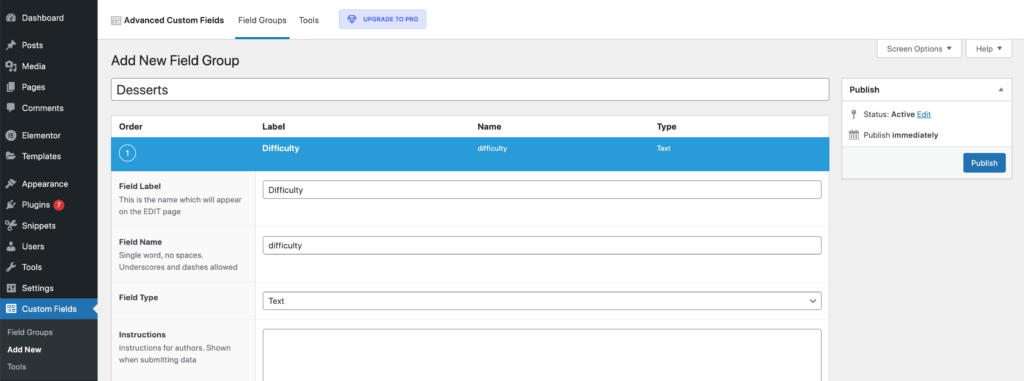
Task: Click the lowercase difficulty name in blue row
Action: pyautogui.click(x=492, y=148)
